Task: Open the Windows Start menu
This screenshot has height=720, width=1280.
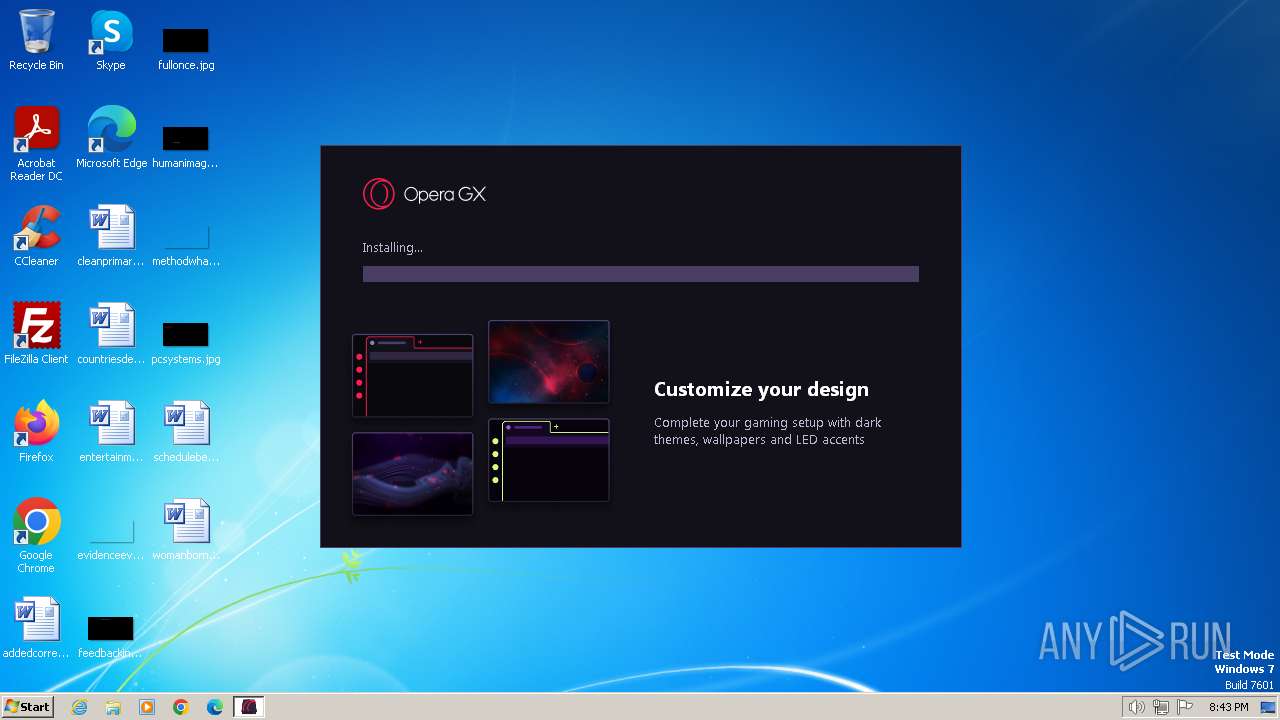Action: pyautogui.click(x=27, y=706)
